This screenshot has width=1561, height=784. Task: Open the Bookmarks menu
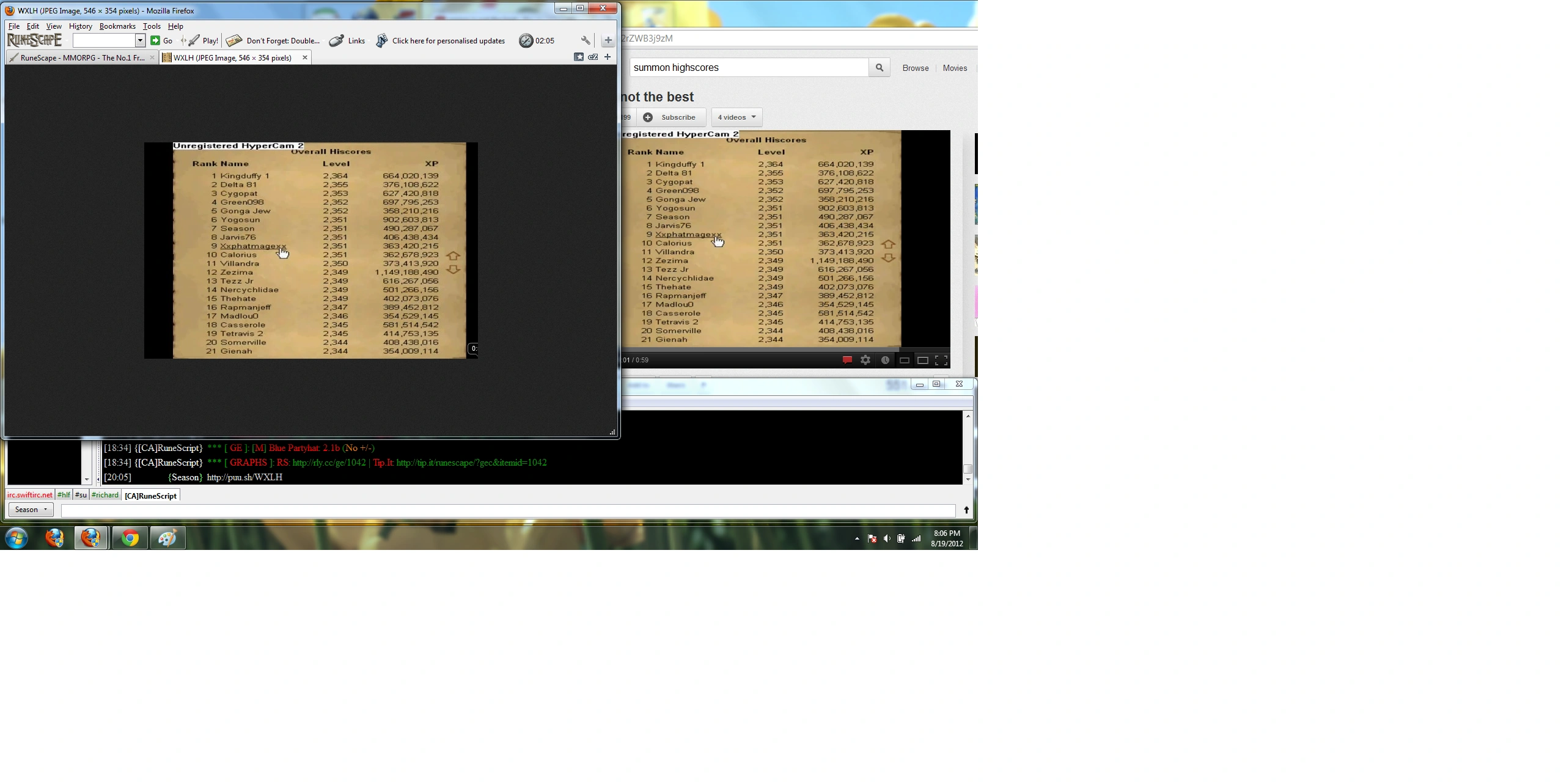117,26
